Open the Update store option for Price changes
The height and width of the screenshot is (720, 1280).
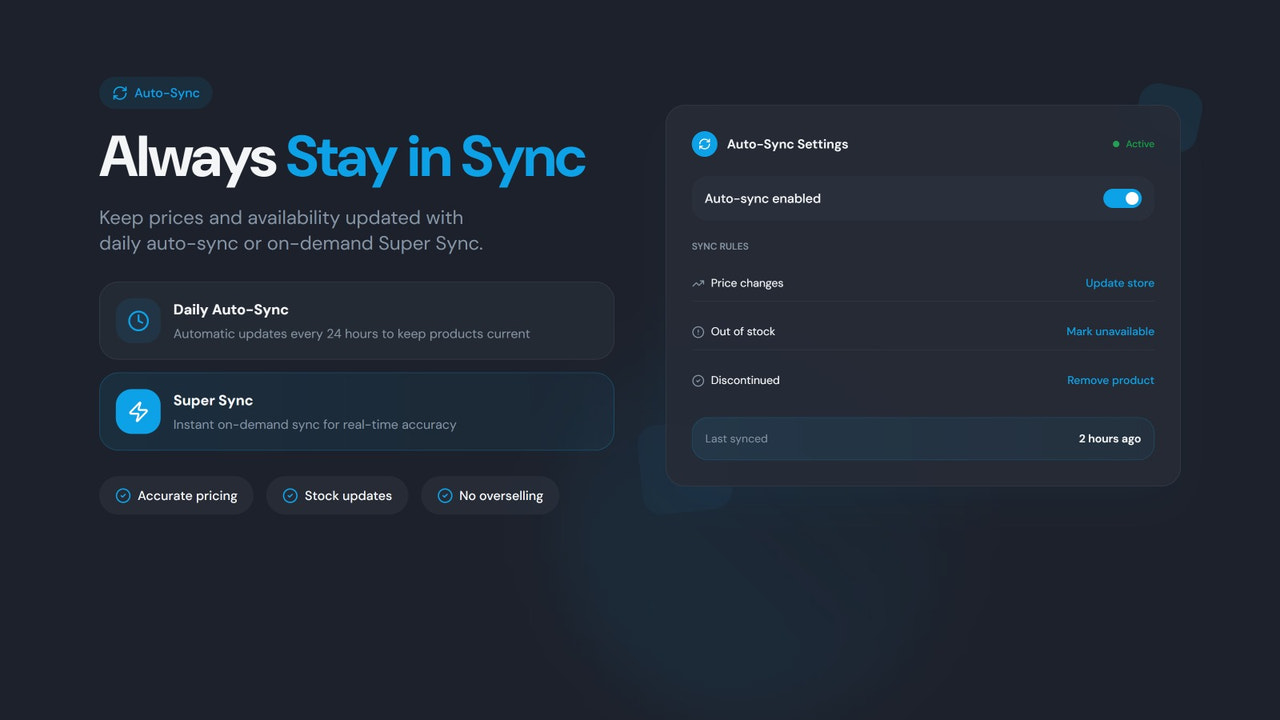click(x=1120, y=283)
